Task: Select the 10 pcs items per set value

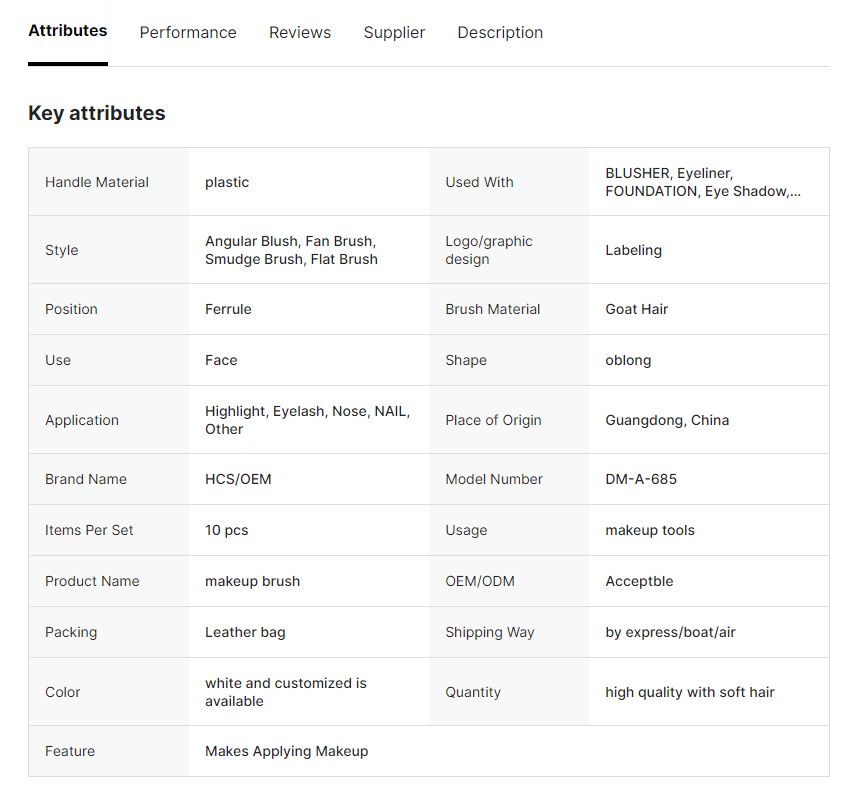Action: pos(226,530)
